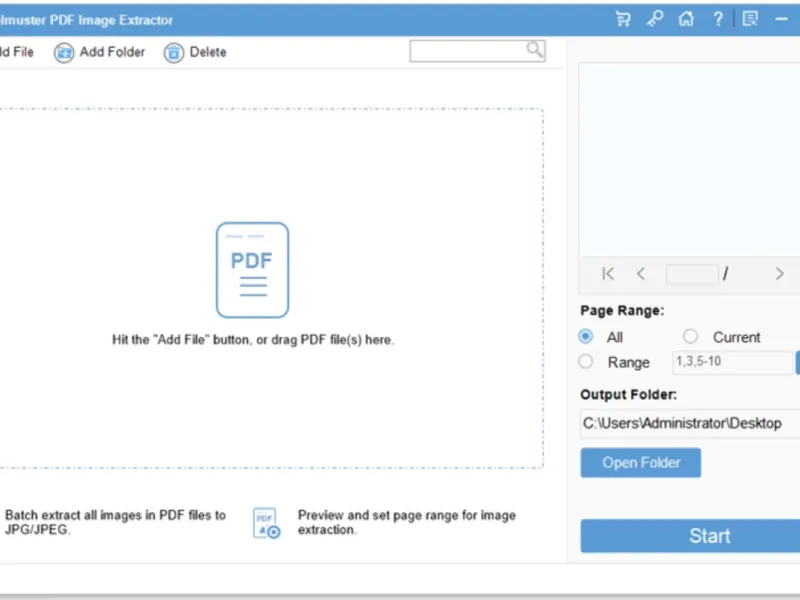Click the 'Batch extract all images' text
This screenshot has height=600, width=800.
tap(115, 522)
